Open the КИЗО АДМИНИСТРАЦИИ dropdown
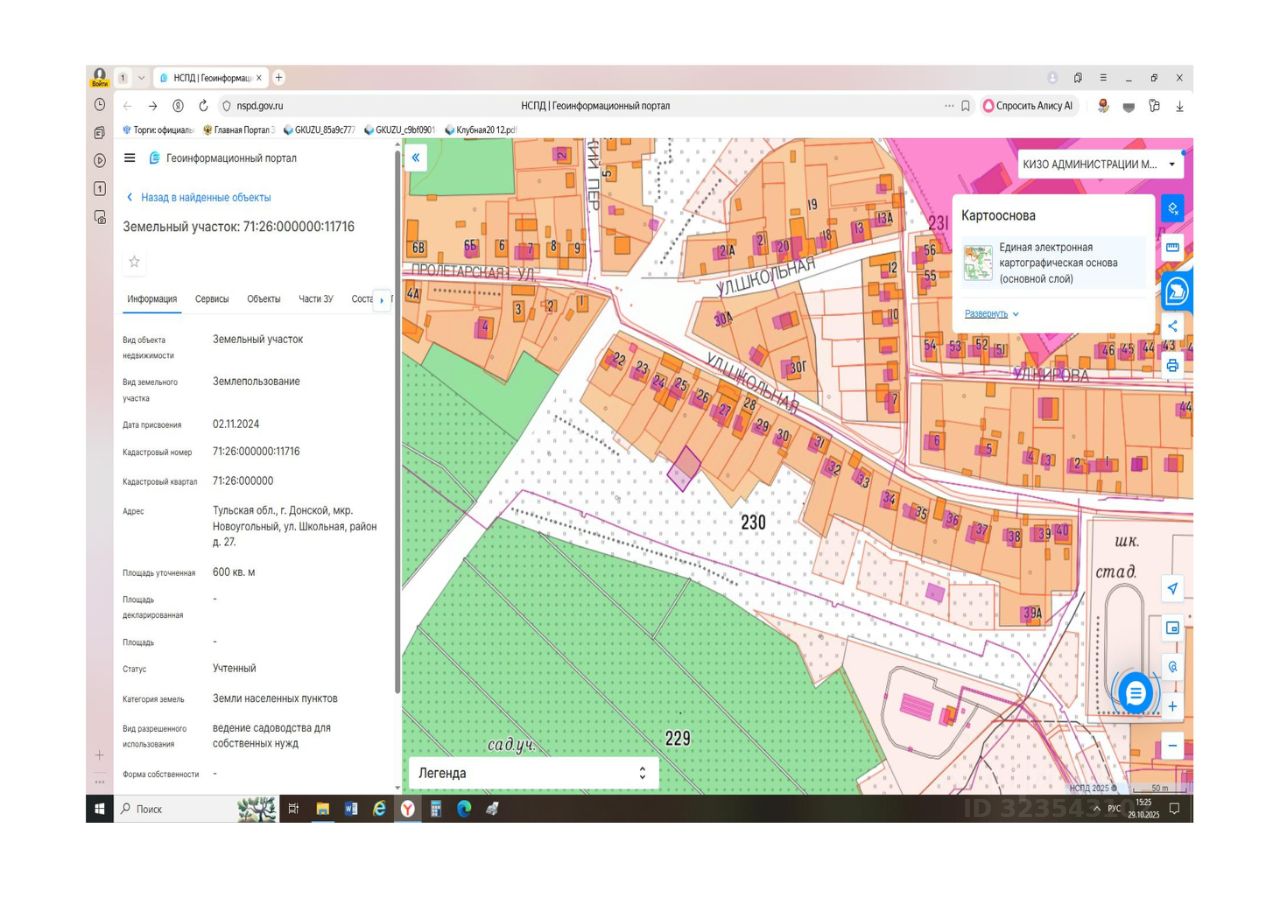This screenshot has width=1280, height=905. [x=1099, y=163]
